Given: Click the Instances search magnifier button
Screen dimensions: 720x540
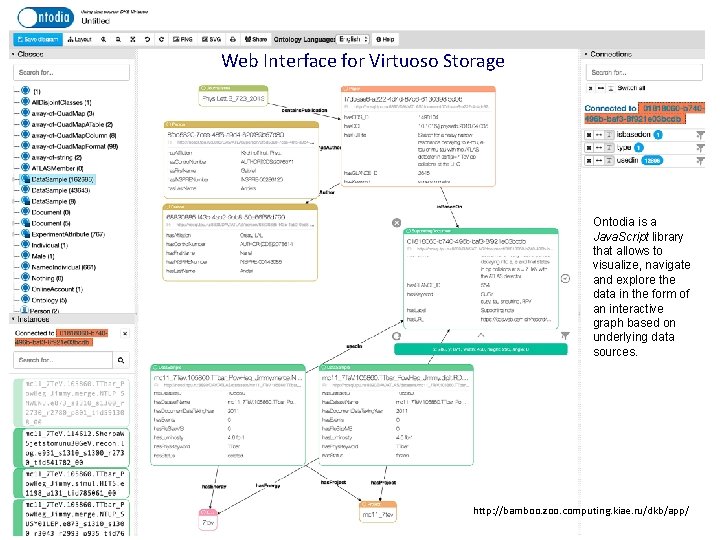Looking at the screenshot, I should (x=121, y=360).
